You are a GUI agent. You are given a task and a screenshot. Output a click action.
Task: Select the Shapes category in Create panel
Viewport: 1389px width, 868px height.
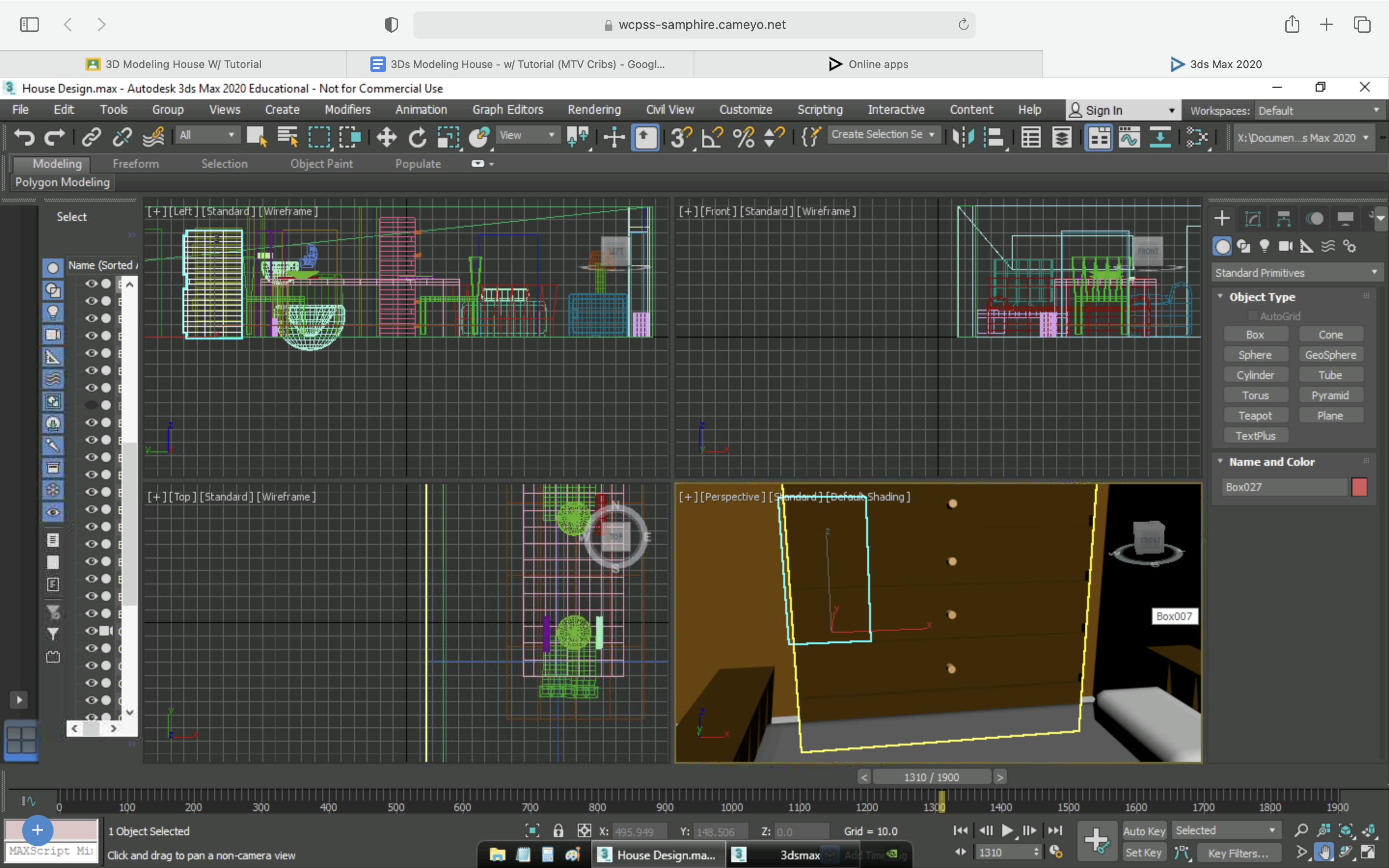1244,246
